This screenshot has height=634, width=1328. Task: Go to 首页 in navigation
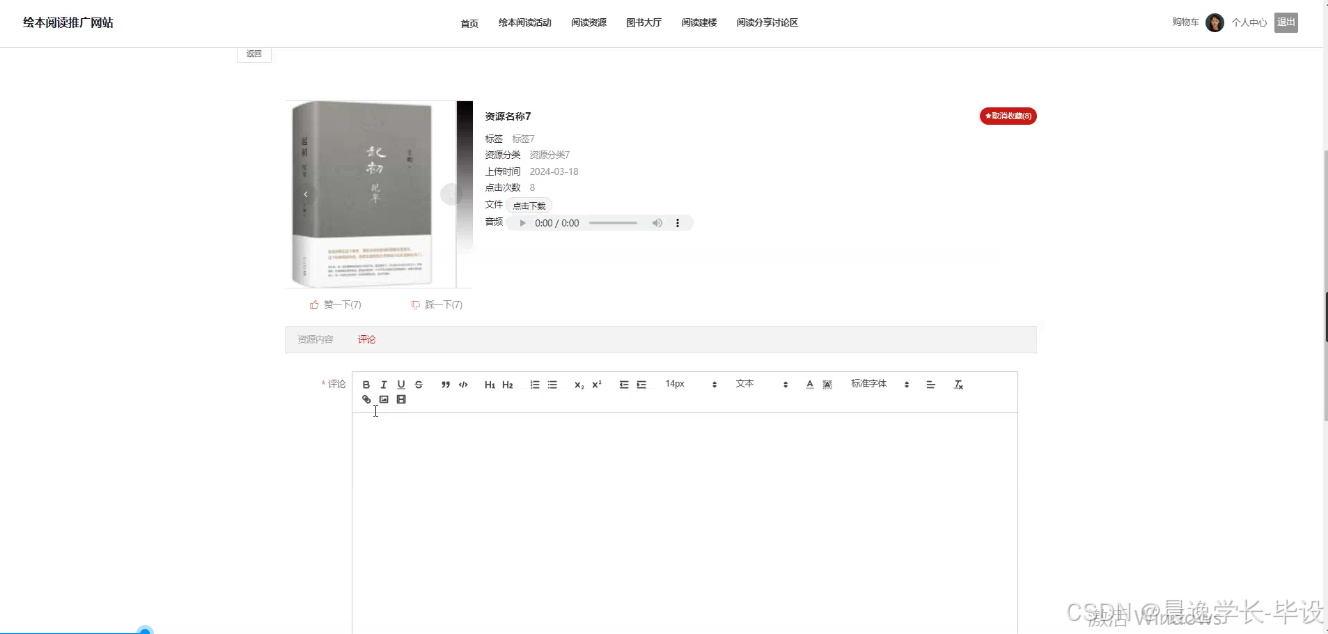point(469,23)
